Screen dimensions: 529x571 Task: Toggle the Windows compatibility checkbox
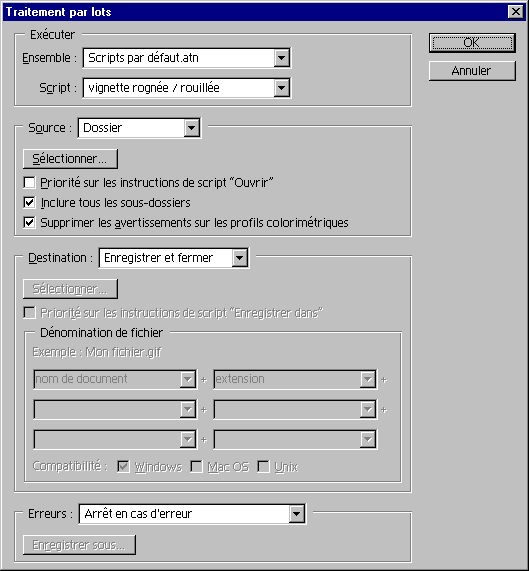[x=123, y=466]
